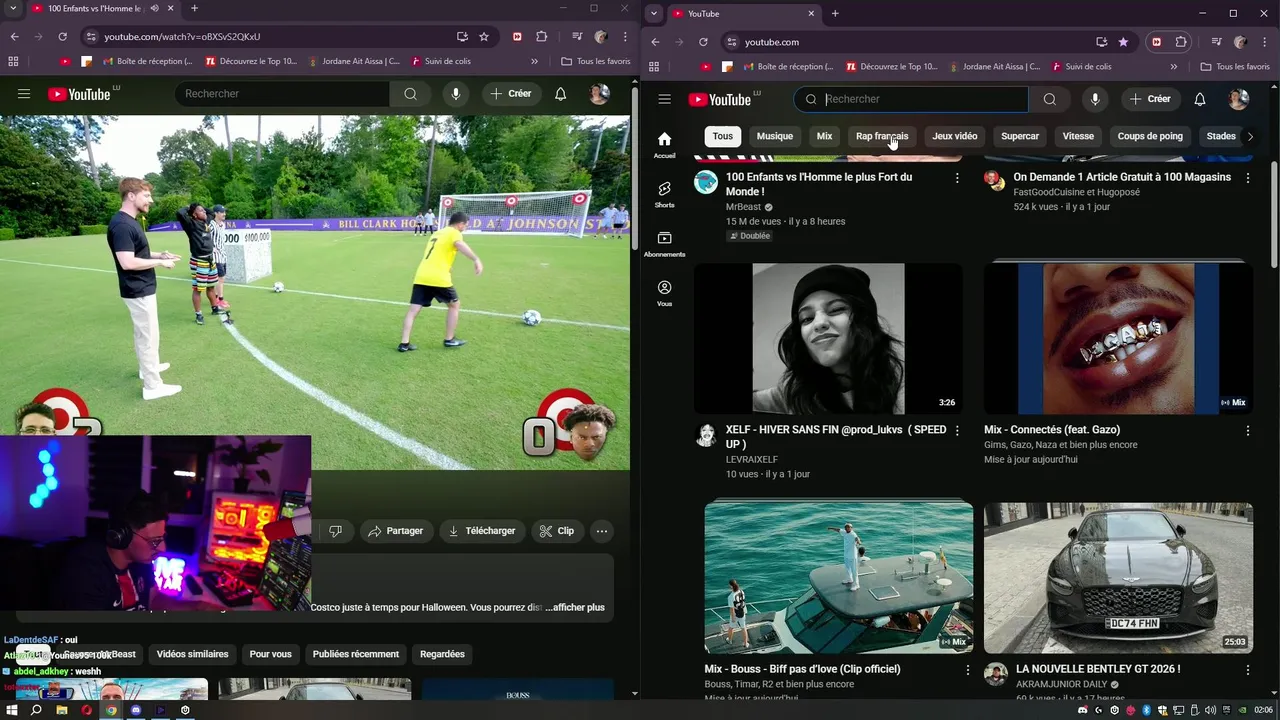Click Créer in the left YouTube header
The image size is (1280, 720).
(511, 94)
